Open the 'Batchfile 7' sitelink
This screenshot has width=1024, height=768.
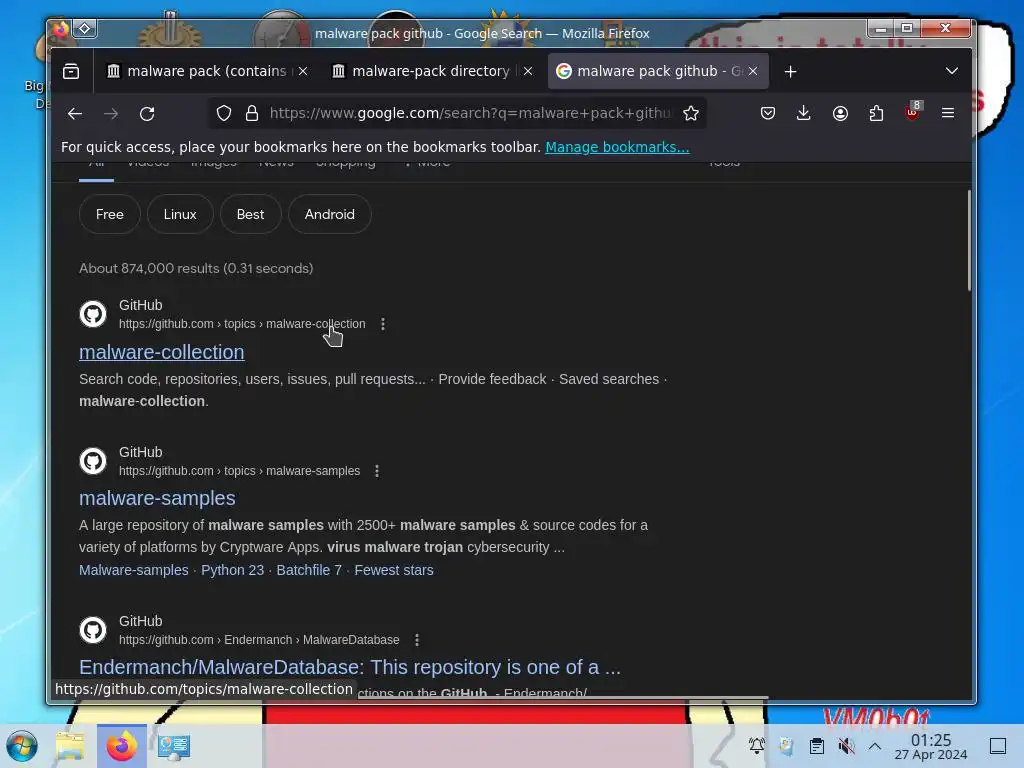coord(309,570)
